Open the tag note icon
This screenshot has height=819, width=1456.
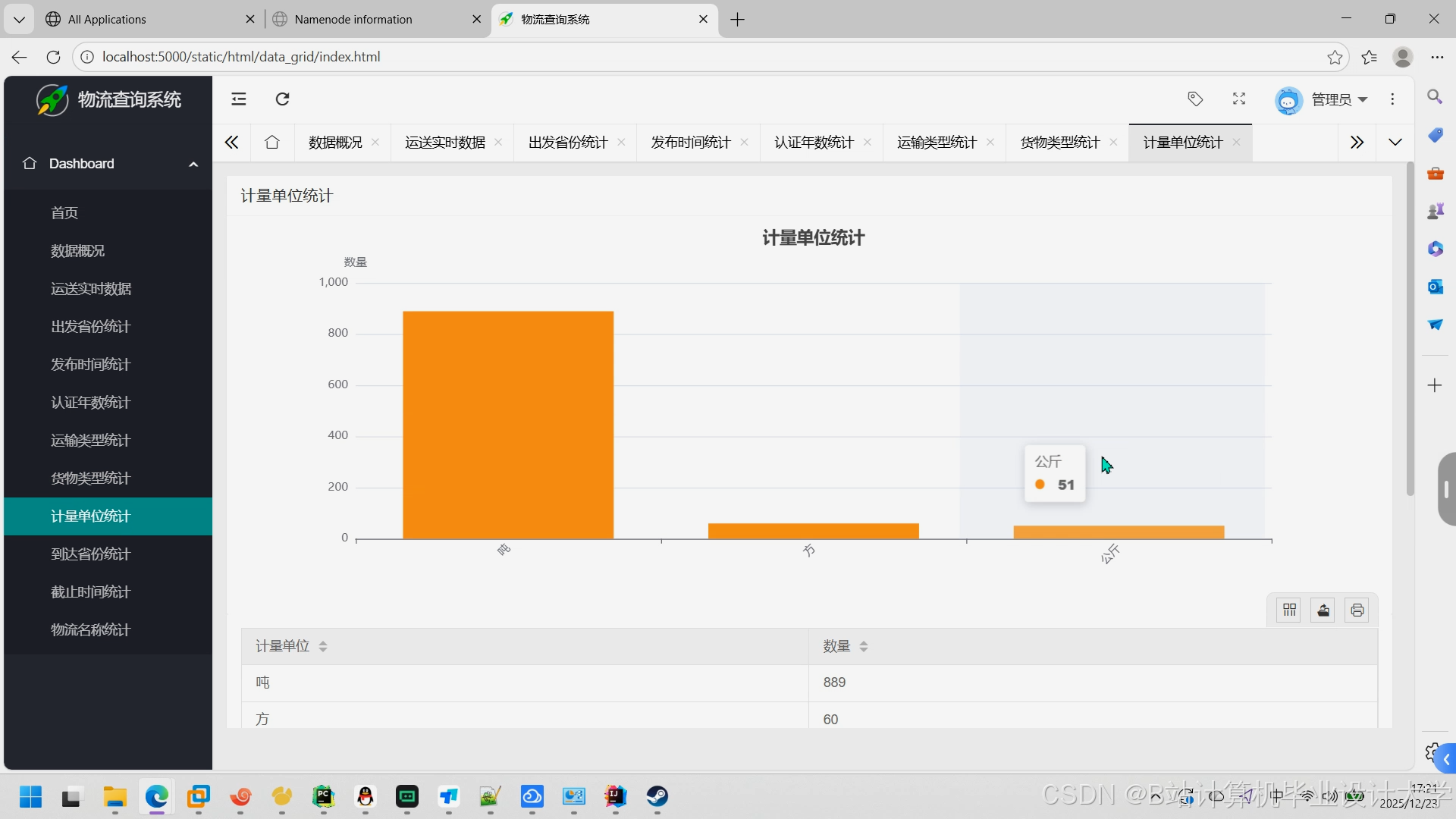tap(1195, 99)
